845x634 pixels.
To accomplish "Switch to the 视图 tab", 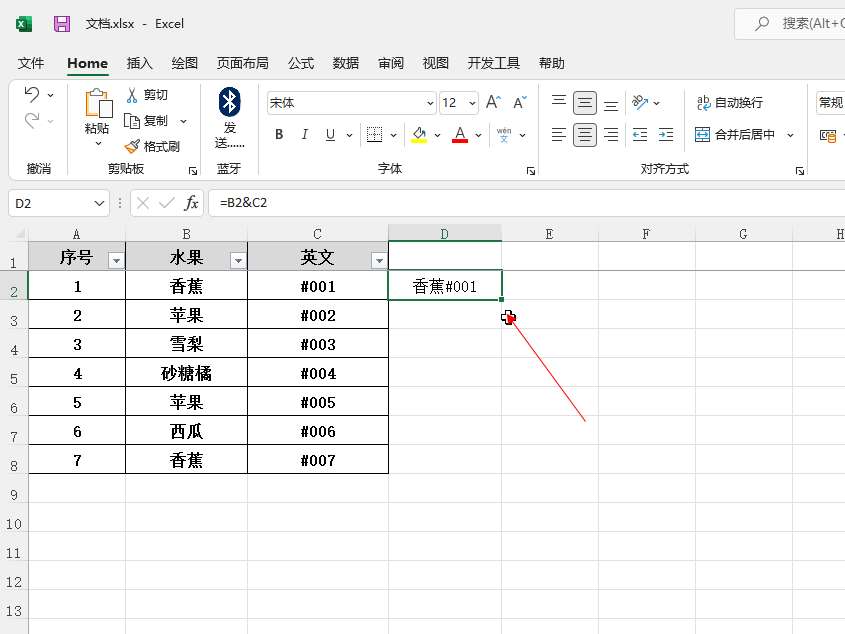I will (x=435, y=63).
